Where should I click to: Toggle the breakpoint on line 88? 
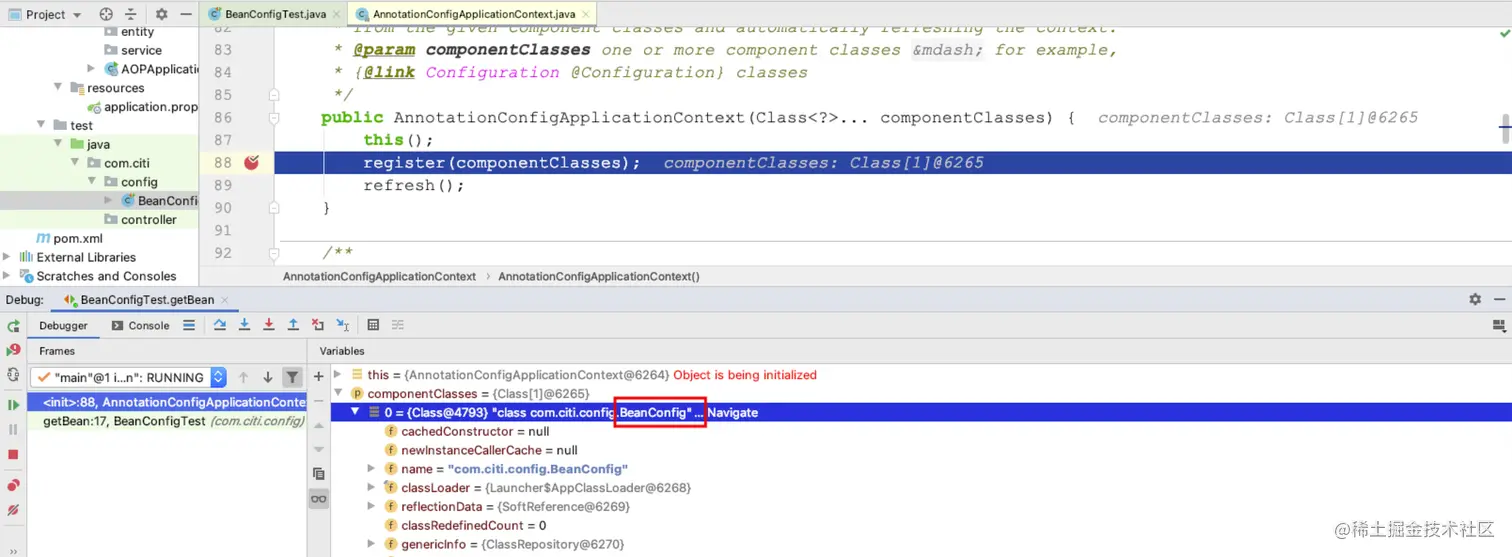(251, 162)
